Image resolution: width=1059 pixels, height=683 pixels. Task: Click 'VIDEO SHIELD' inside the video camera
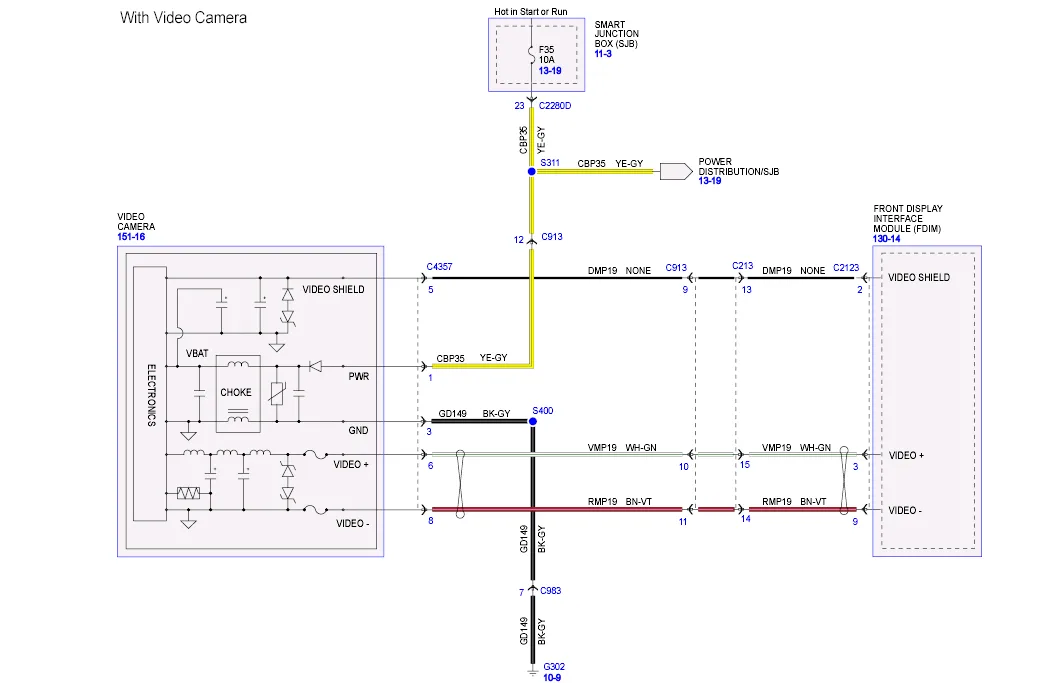[333, 289]
